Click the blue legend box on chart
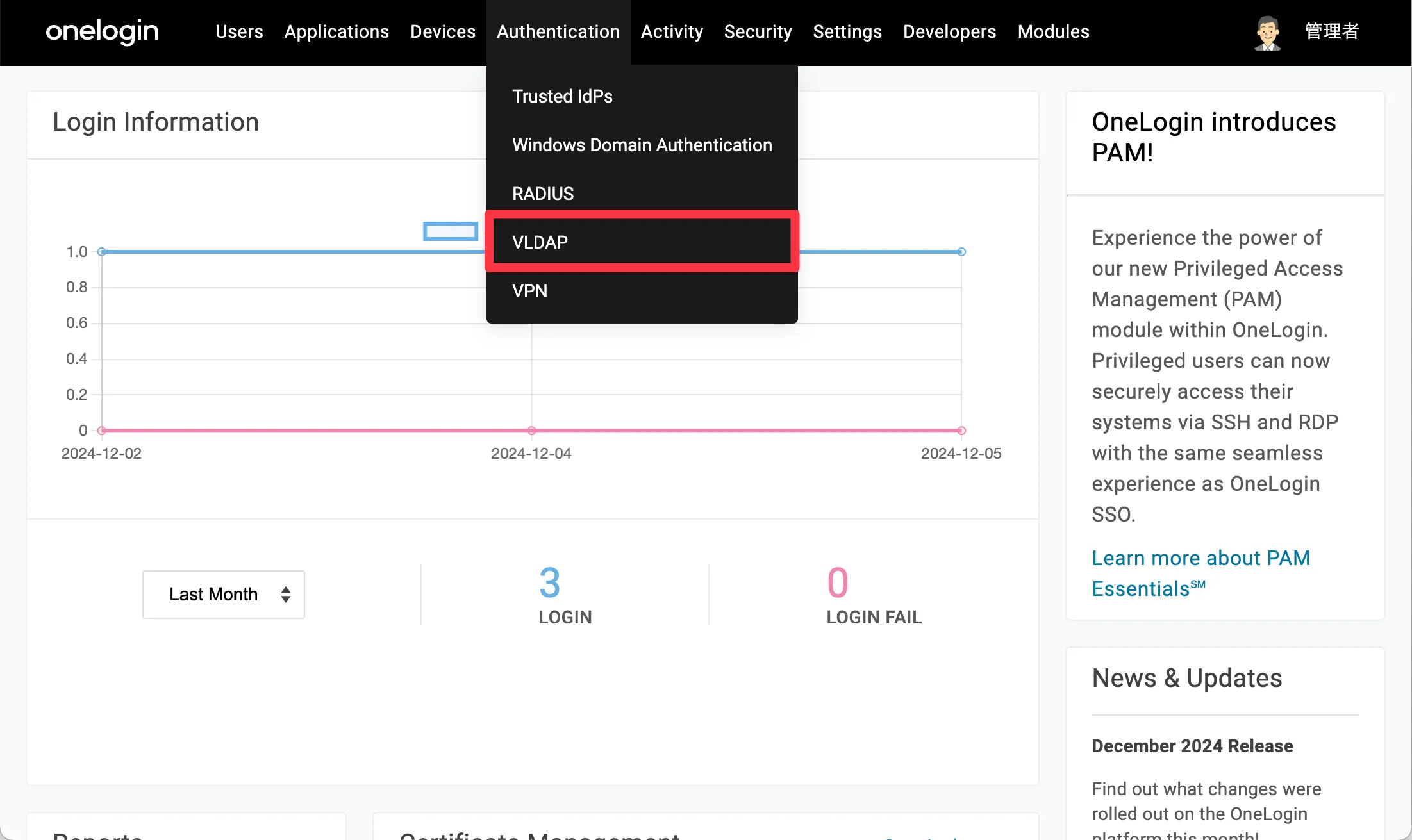The image size is (1412, 840). pyautogui.click(x=450, y=231)
